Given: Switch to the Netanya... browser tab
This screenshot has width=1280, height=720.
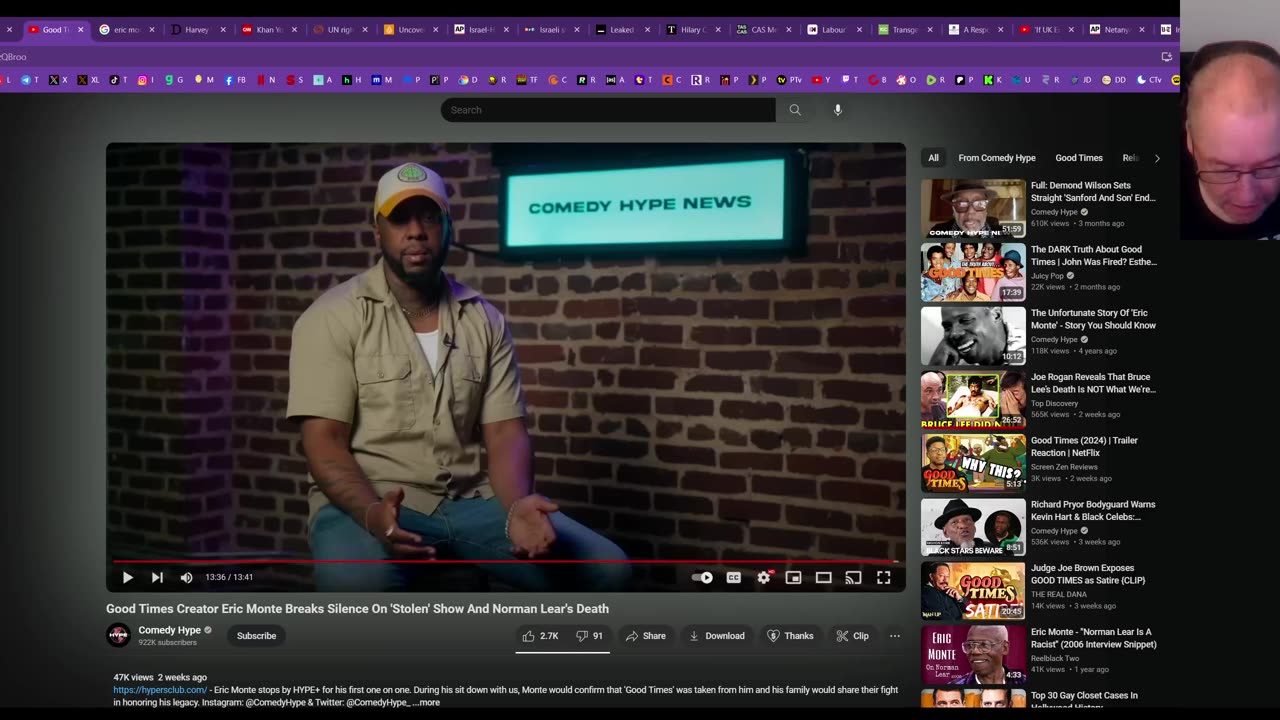Looking at the screenshot, I should pos(1117,30).
